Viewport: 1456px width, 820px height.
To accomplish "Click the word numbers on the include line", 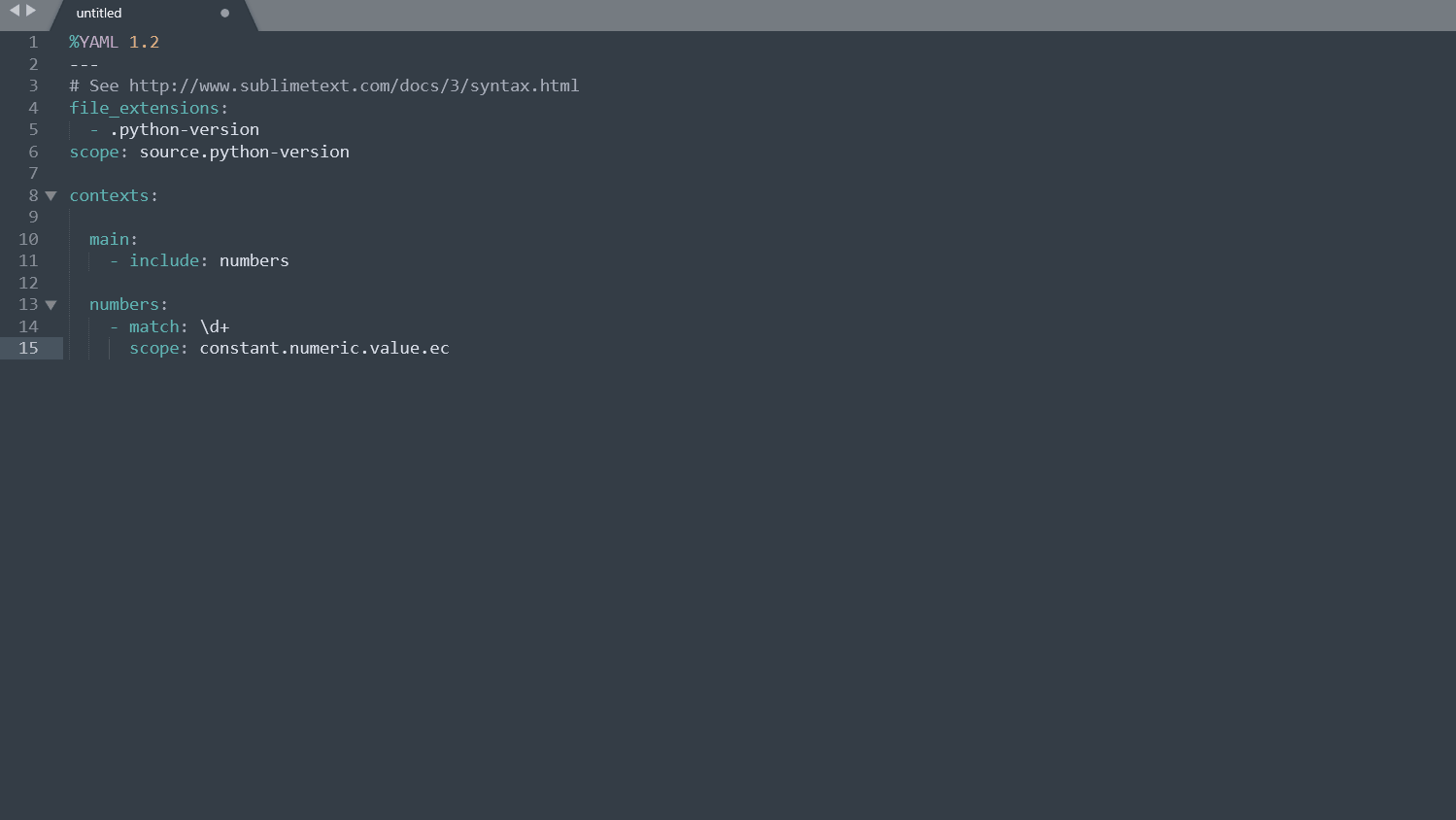I will pyautogui.click(x=254, y=260).
